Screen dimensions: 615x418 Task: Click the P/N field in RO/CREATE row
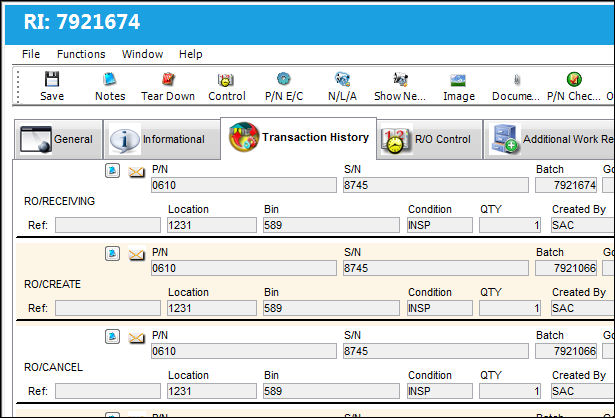(244, 268)
